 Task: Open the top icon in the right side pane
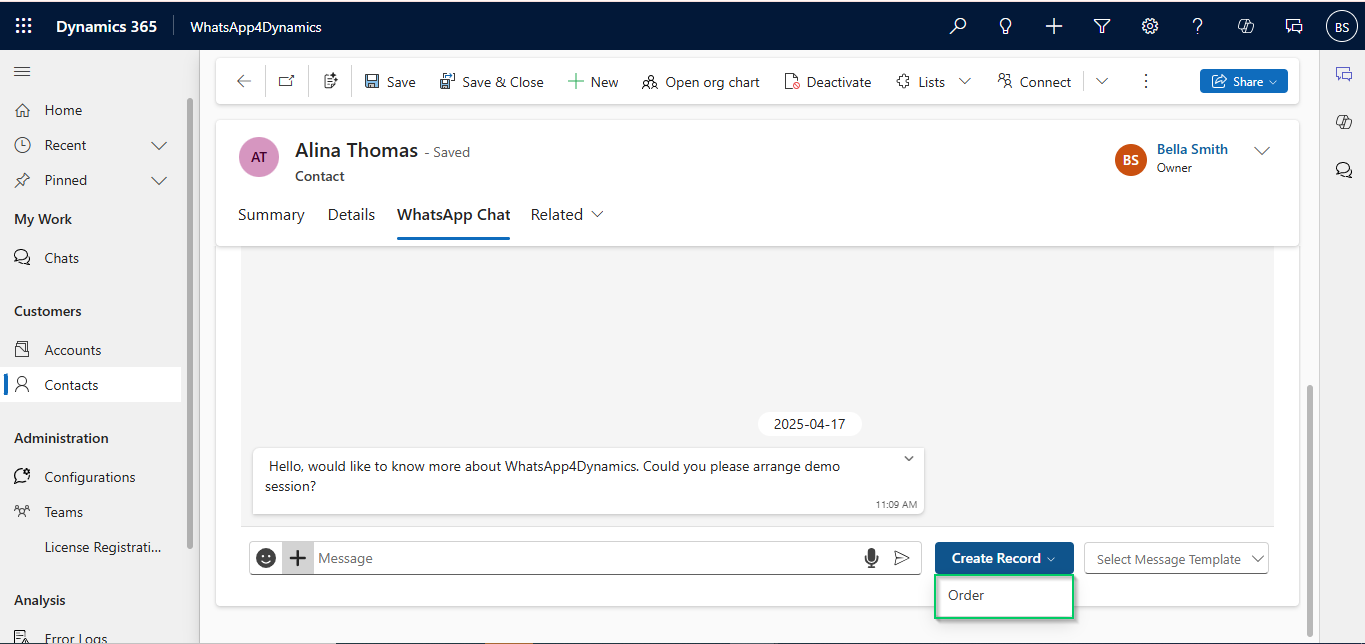click(x=1344, y=74)
